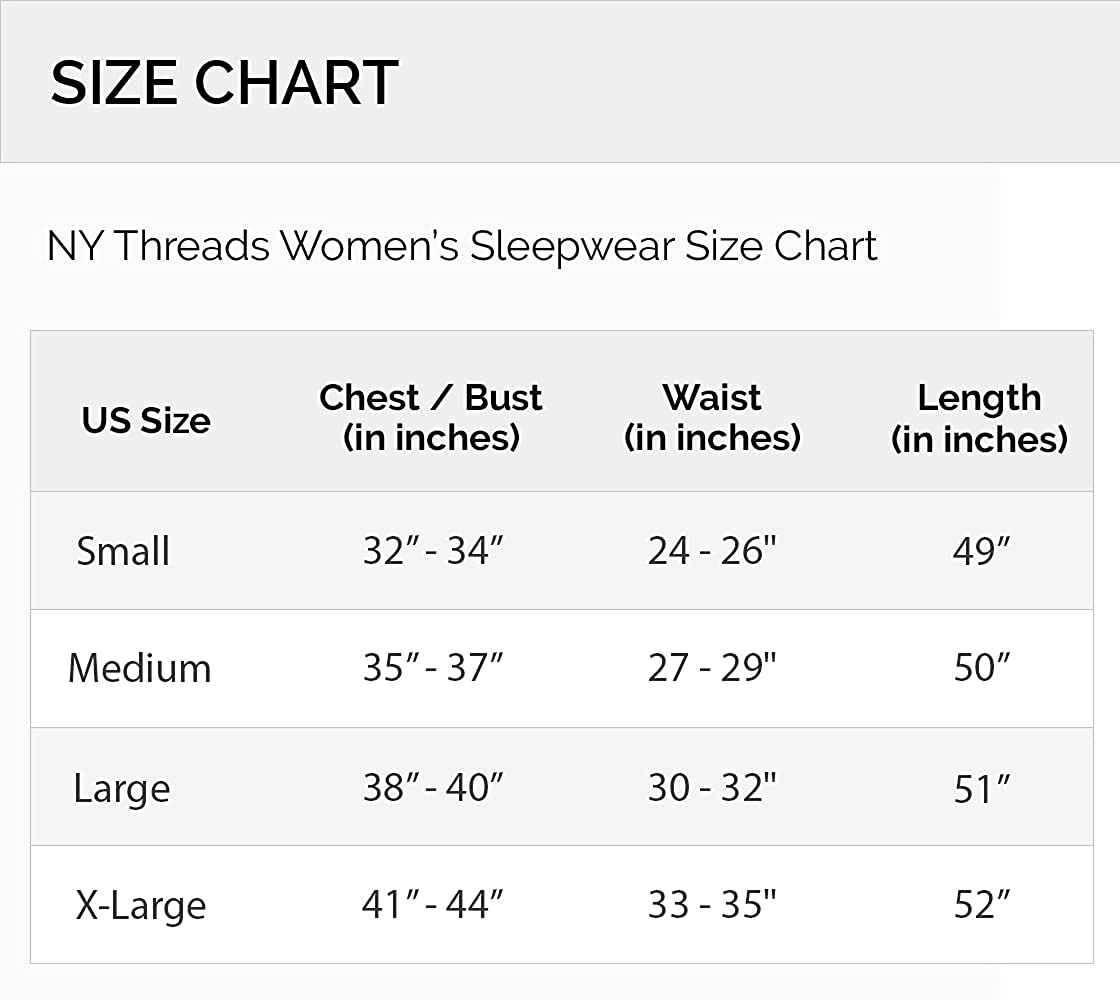
Task: Select the 33 - 35" waist cell
Action: pos(712,906)
